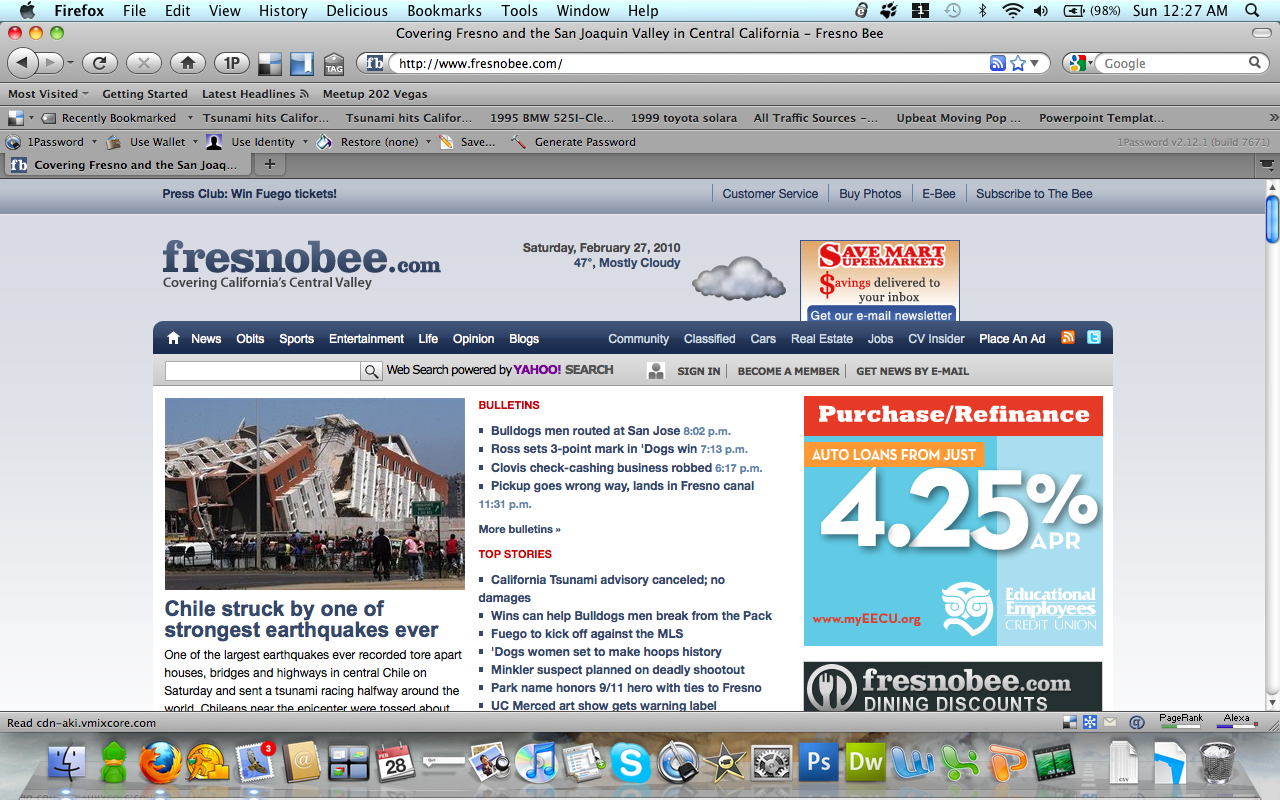This screenshot has height=800, width=1280.
Task: Open the Tools menu
Action: 520,11
